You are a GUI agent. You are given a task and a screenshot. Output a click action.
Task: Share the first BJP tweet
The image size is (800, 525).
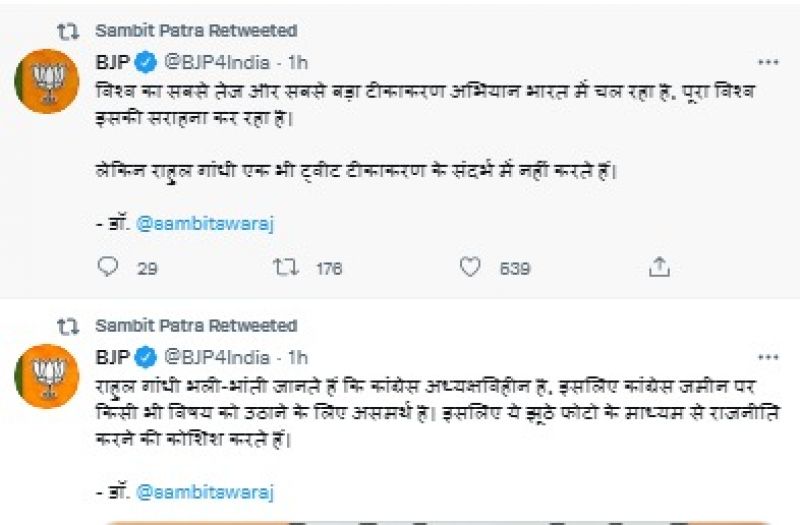pyautogui.click(x=659, y=267)
